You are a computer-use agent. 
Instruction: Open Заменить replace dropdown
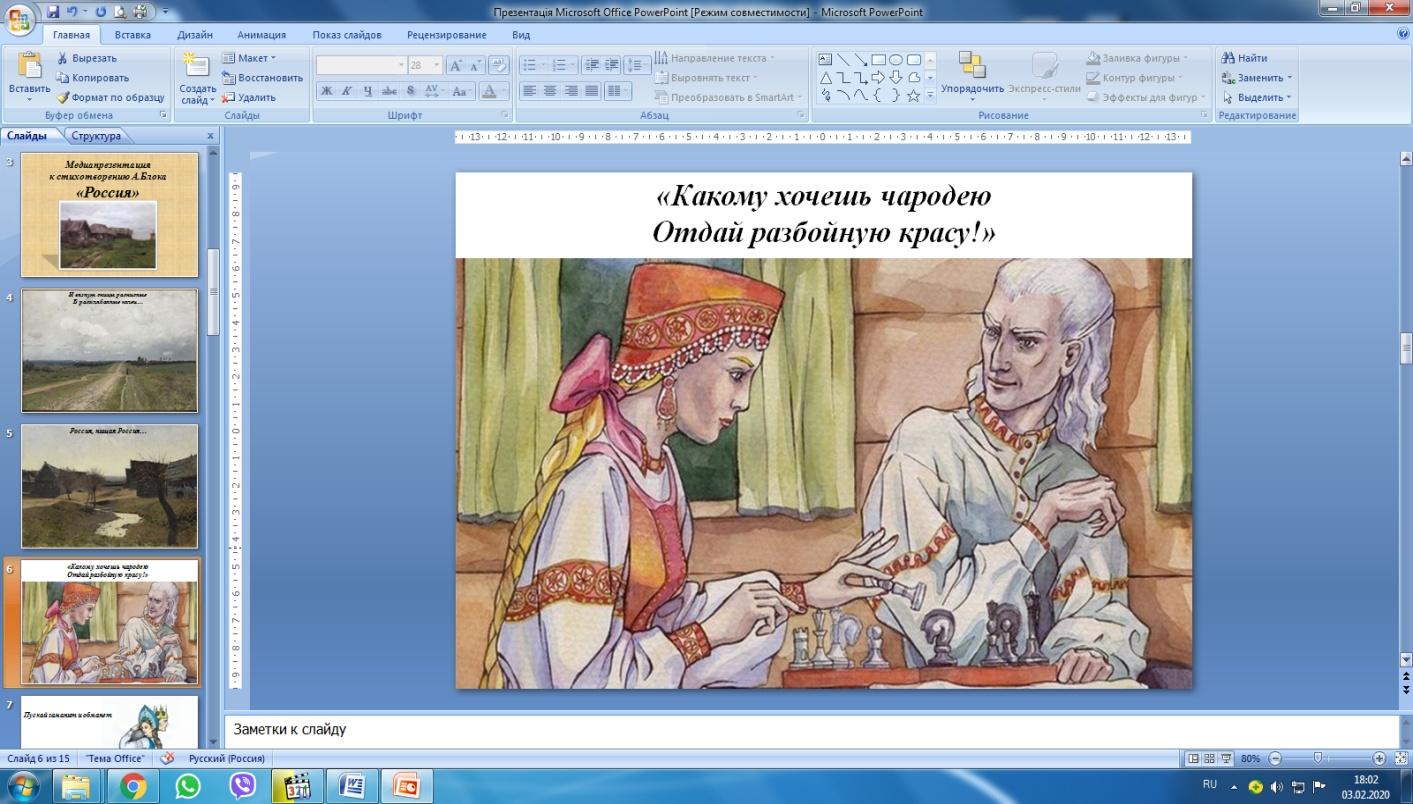(x=1257, y=78)
